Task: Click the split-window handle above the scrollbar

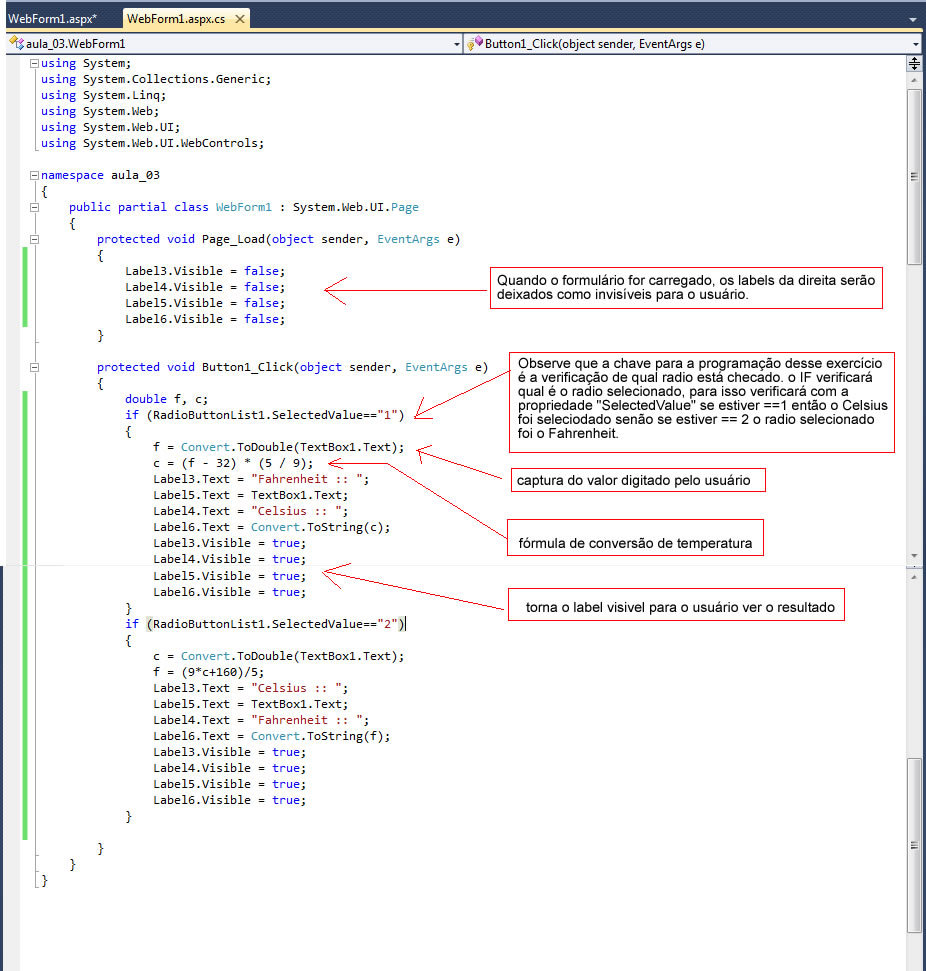Action: point(914,63)
